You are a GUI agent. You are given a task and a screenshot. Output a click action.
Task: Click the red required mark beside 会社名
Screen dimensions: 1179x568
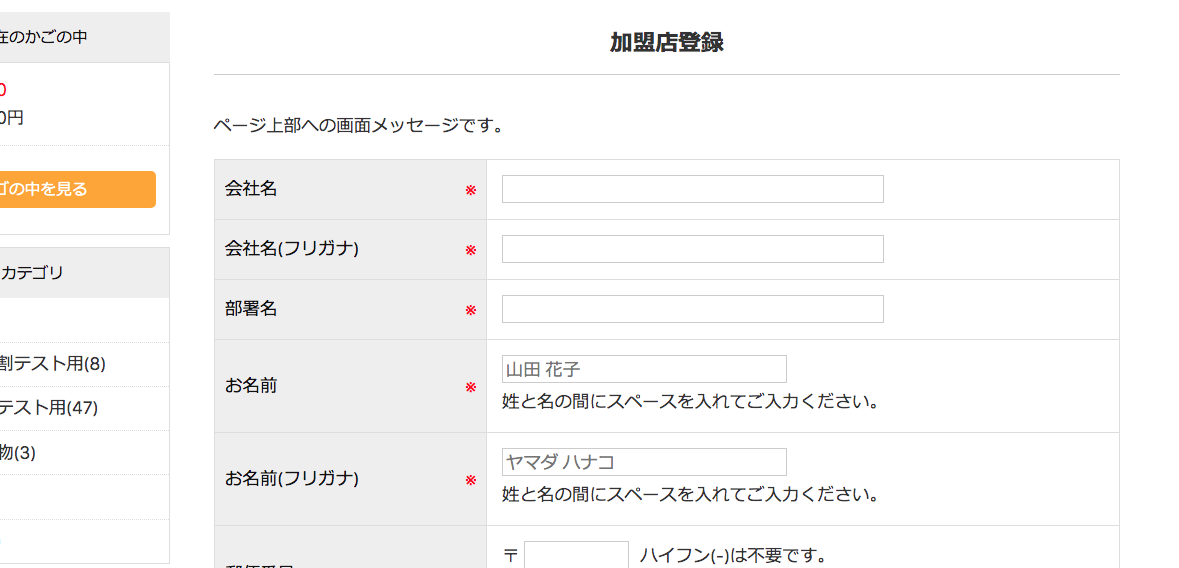471,190
